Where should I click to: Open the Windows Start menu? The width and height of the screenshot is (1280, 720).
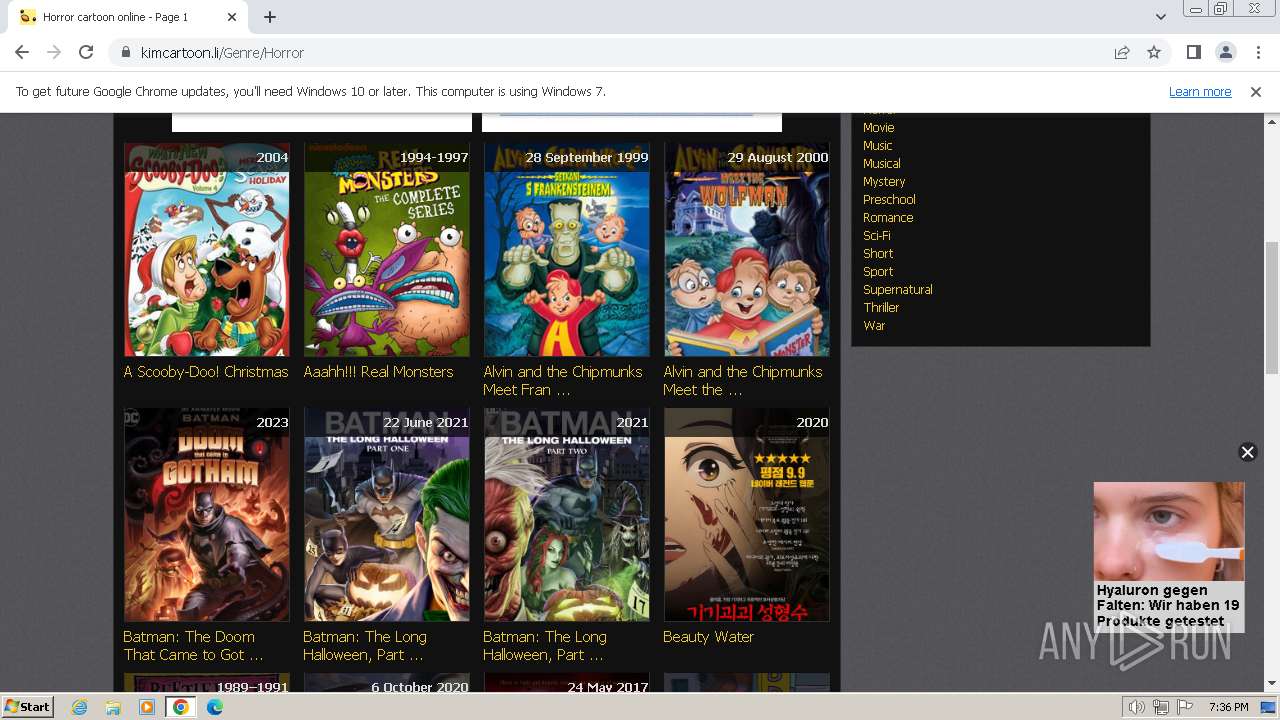[27, 706]
